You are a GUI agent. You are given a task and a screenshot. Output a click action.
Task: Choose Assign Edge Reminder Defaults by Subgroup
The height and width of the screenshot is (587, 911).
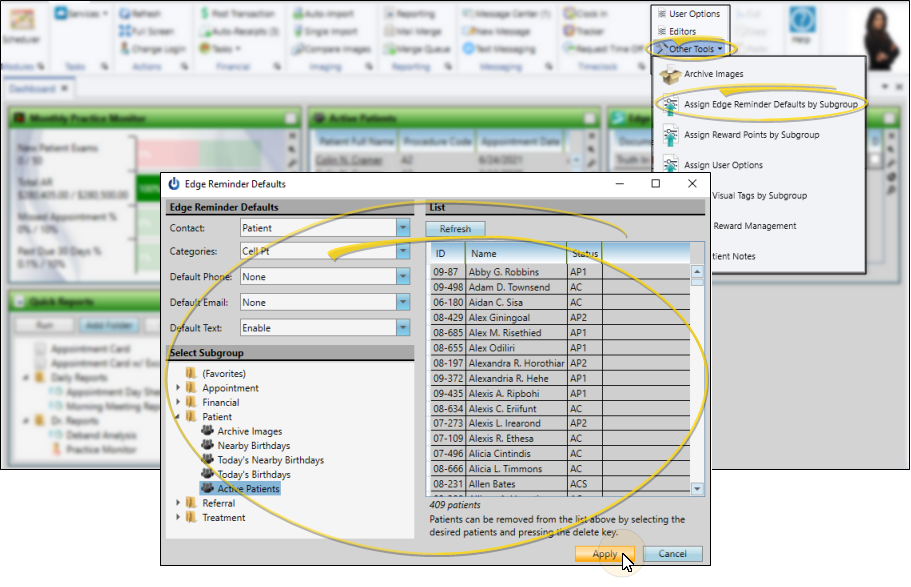point(770,104)
